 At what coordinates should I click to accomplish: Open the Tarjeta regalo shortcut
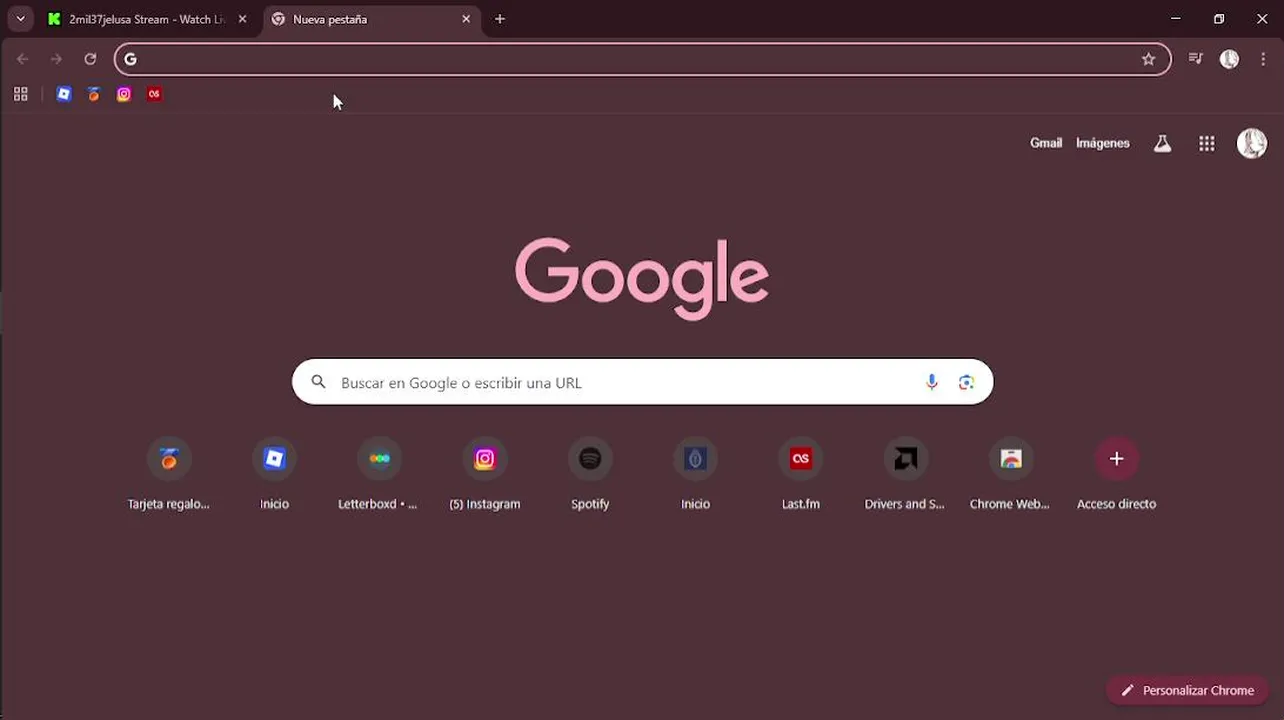[x=169, y=476]
